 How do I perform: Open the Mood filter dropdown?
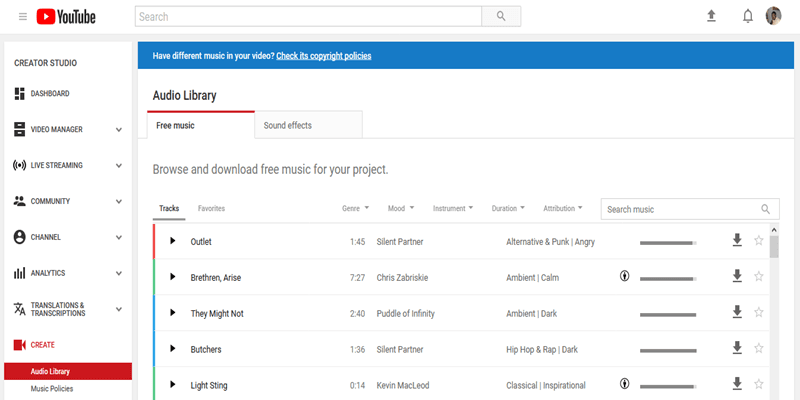coord(401,208)
